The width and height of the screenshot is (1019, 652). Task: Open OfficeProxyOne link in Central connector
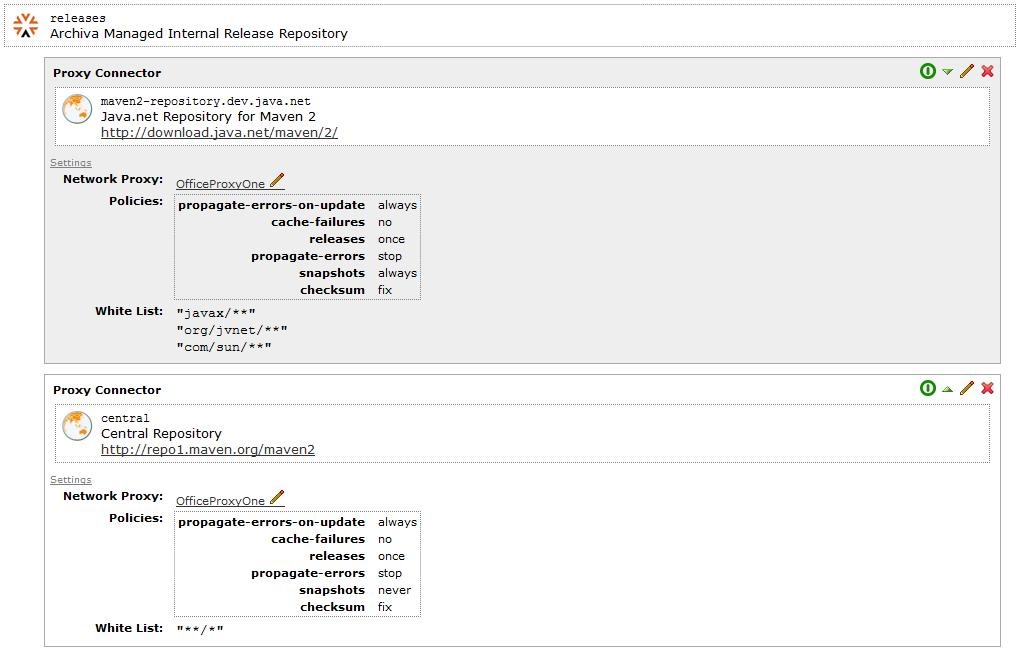point(220,501)
